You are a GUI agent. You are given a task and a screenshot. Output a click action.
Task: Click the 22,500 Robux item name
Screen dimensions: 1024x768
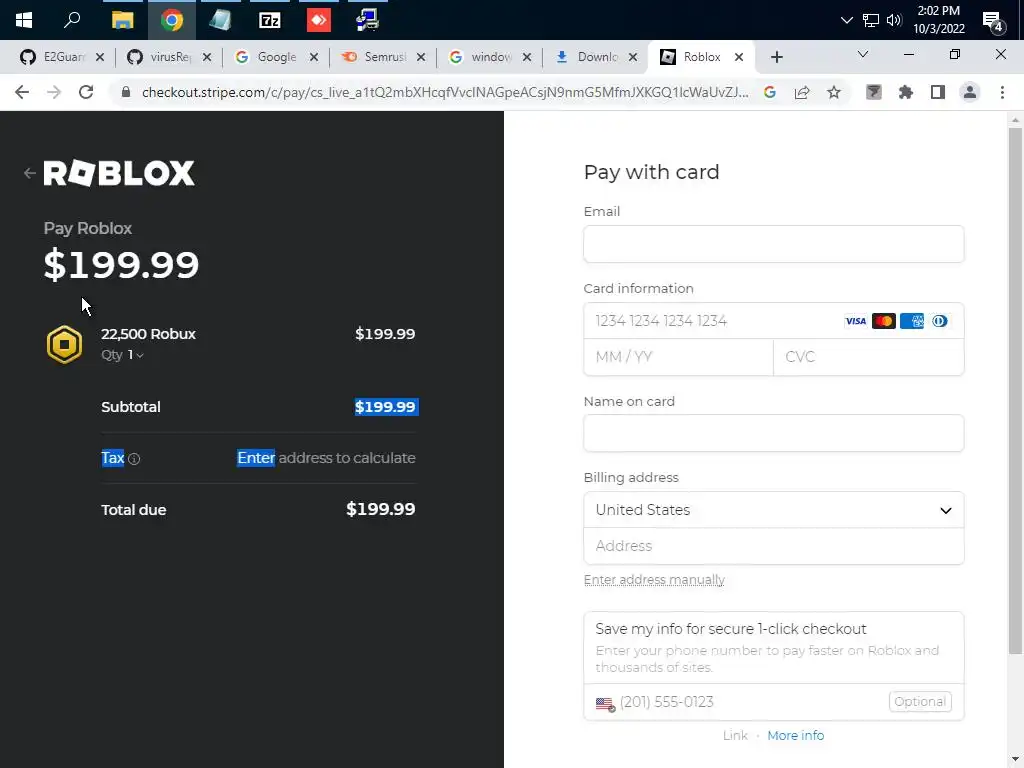pyautogui.click(x=148, y=334)
